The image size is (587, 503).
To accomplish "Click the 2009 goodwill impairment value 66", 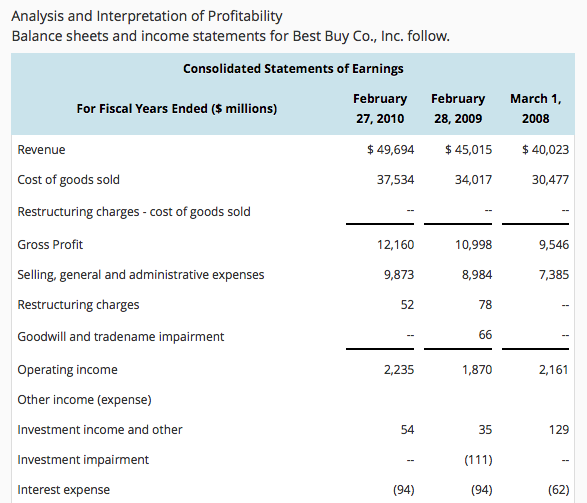I will click(x=485, y=335).
